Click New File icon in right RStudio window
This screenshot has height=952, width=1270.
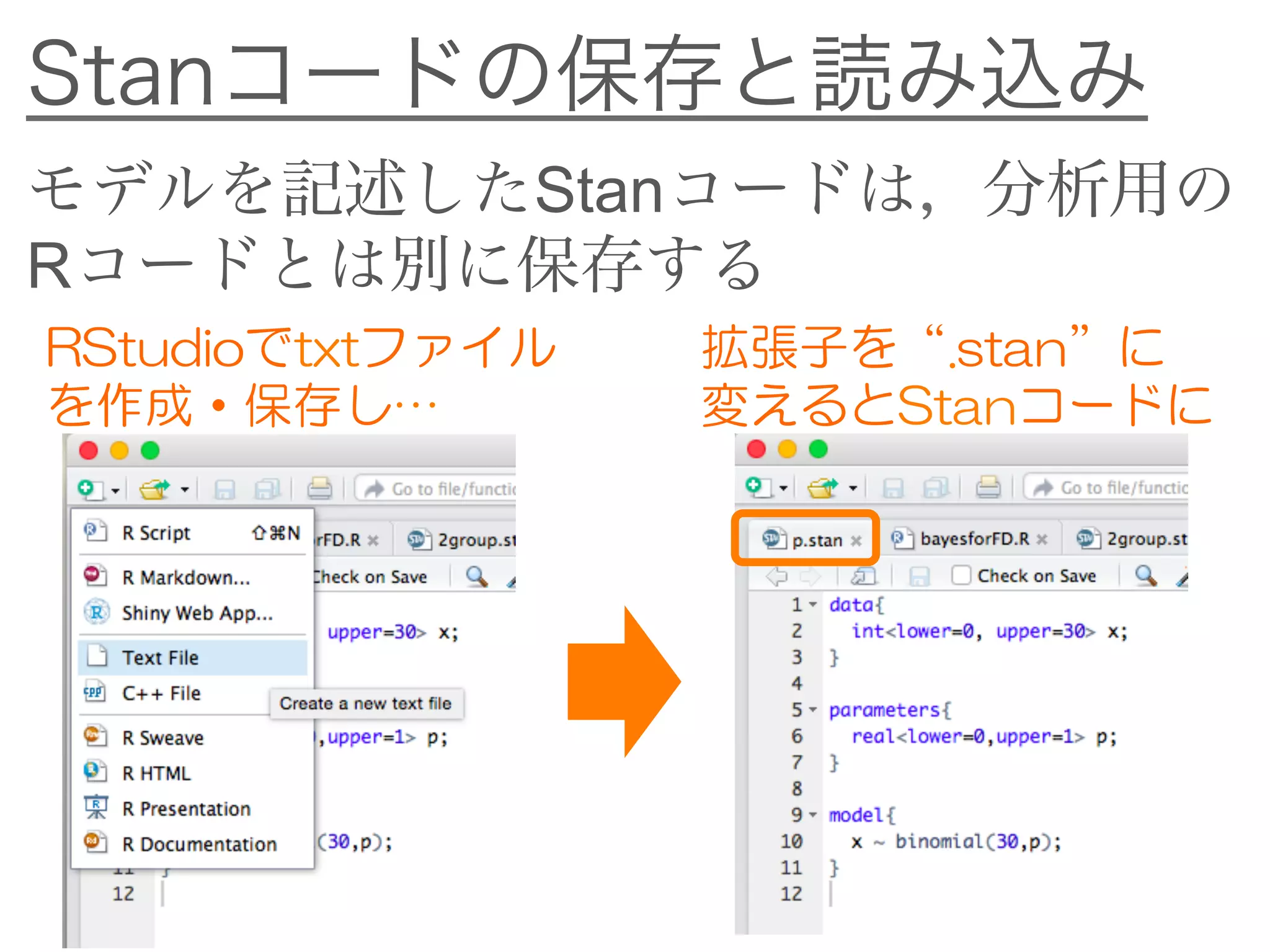759,487
